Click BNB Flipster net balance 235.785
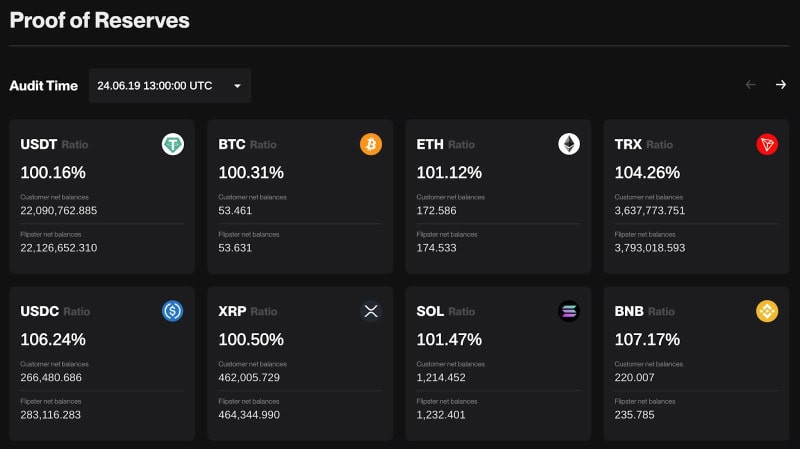 (x=634, y=415)
